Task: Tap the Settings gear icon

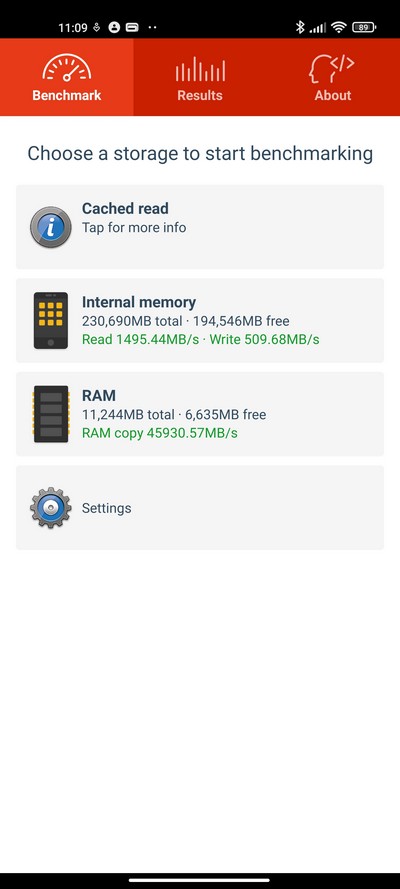Action: 51,507
